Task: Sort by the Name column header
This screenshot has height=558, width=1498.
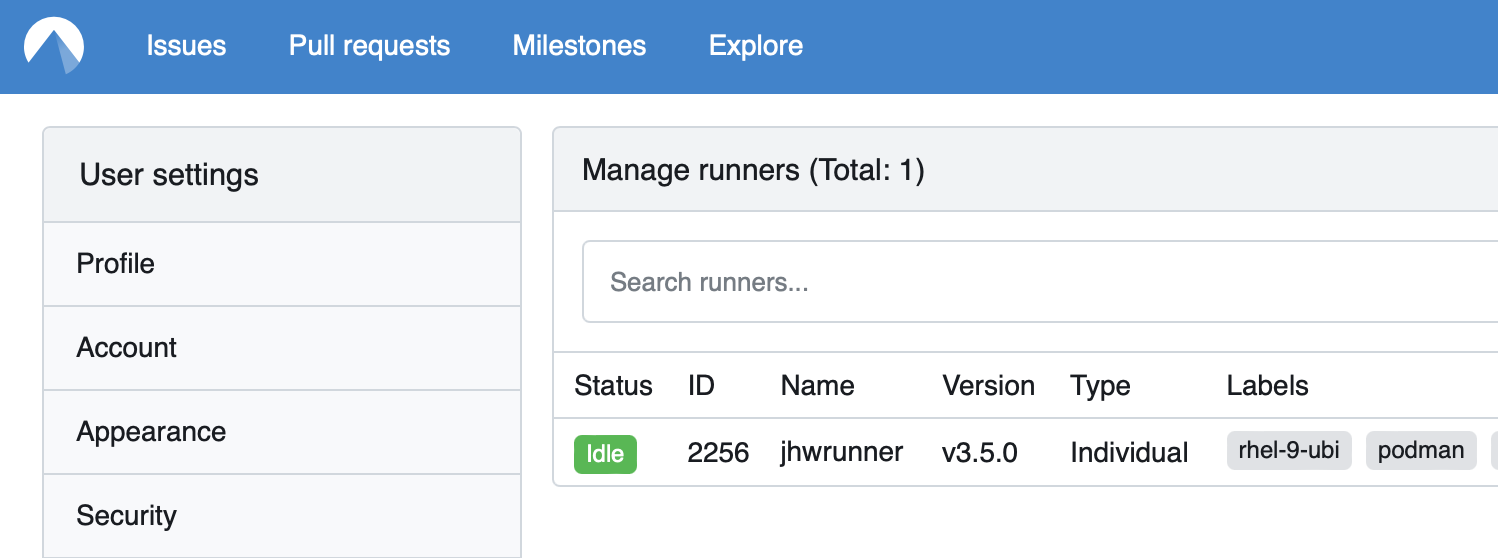Action: (817, 386)
